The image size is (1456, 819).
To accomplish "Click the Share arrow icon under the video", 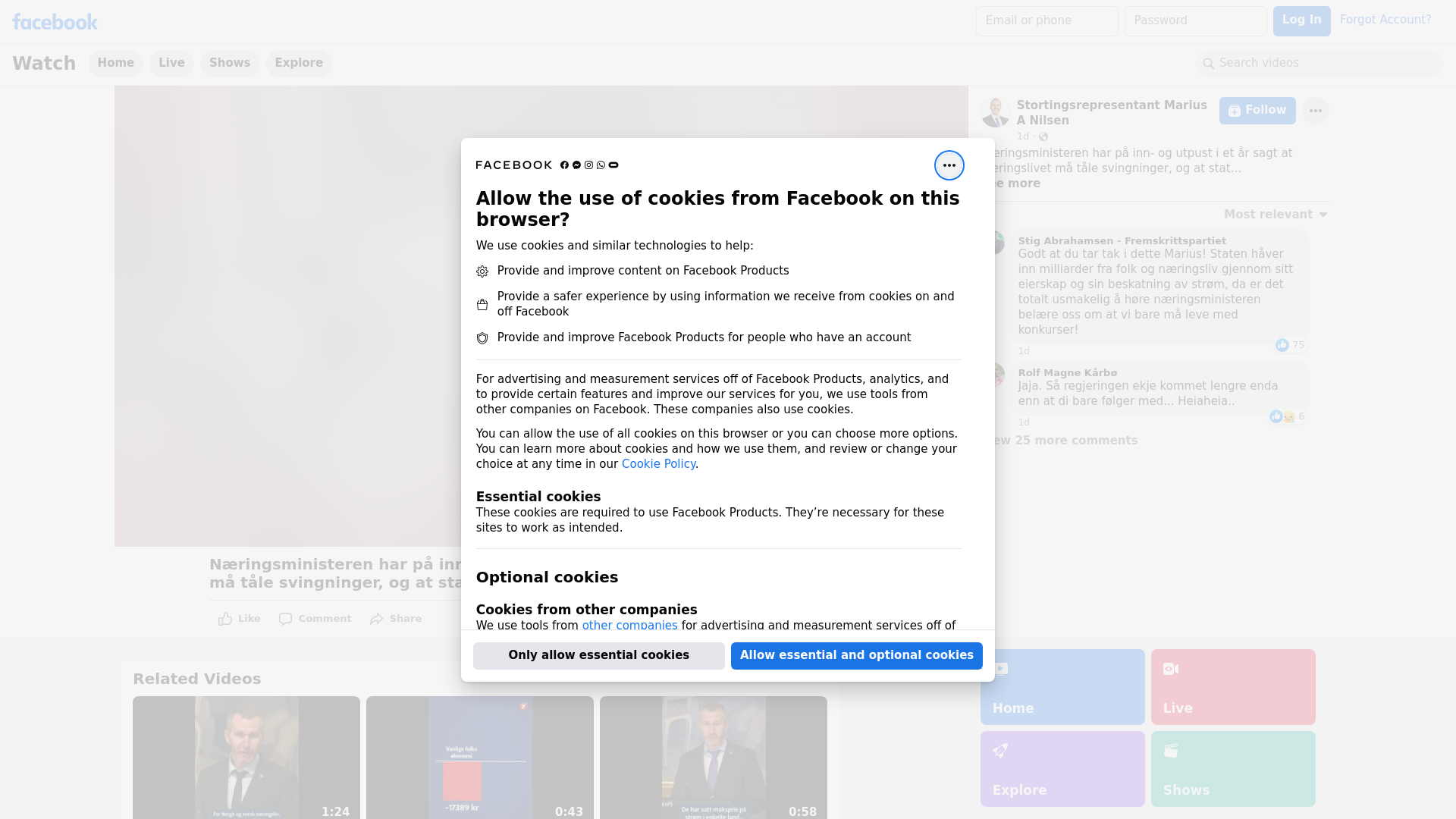I will click(x=377, y=619).
